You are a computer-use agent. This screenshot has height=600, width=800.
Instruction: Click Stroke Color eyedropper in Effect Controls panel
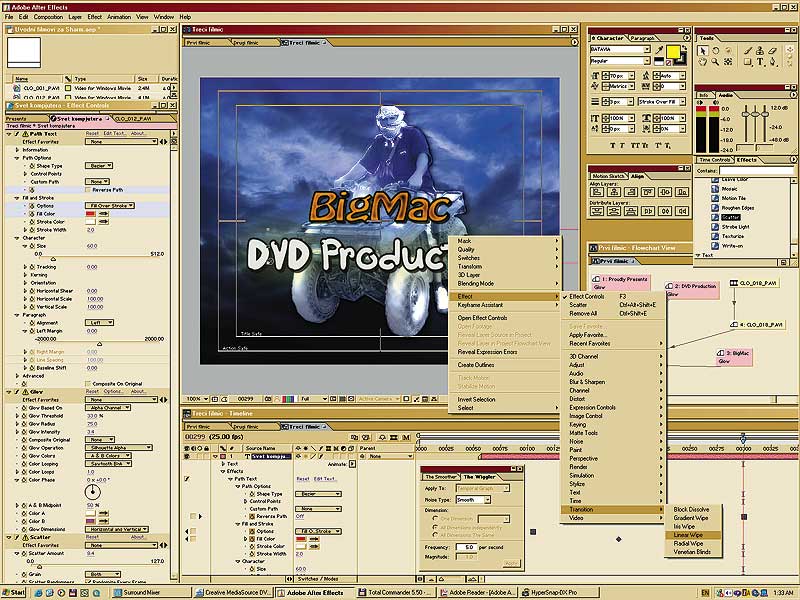click(104, 222)
